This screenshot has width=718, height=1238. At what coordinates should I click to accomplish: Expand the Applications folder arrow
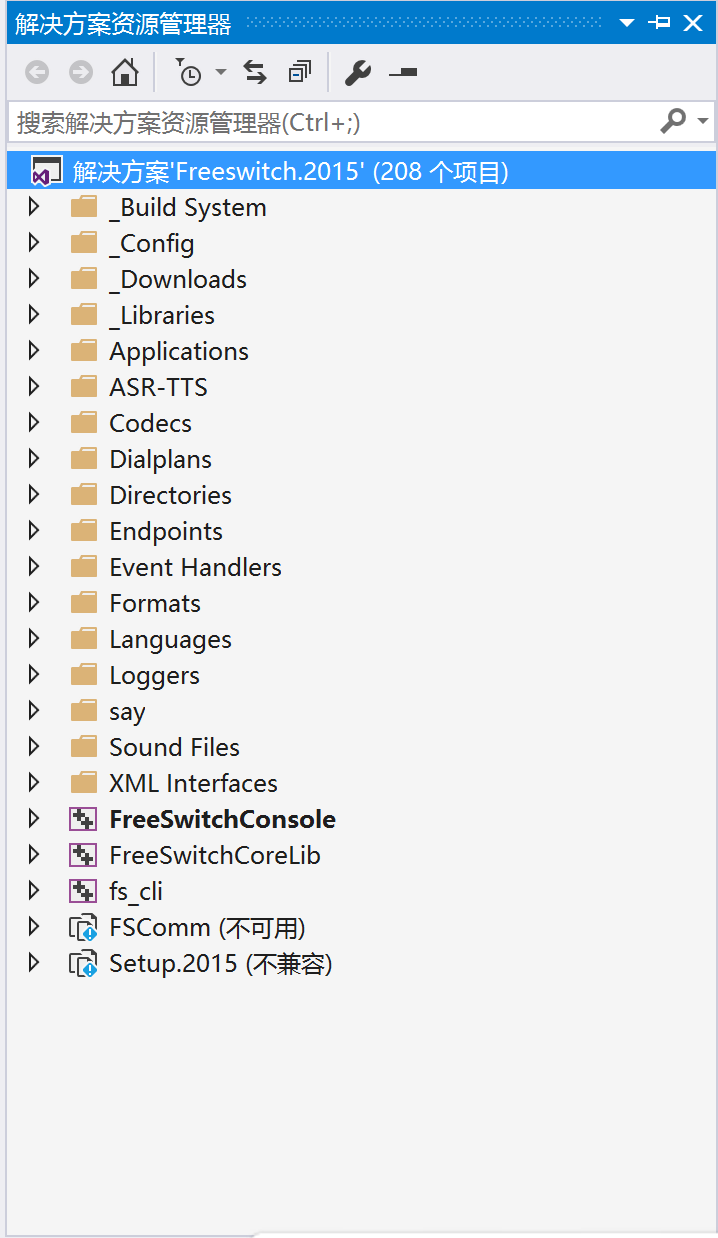pyautogui.click(x=34, y=351)
